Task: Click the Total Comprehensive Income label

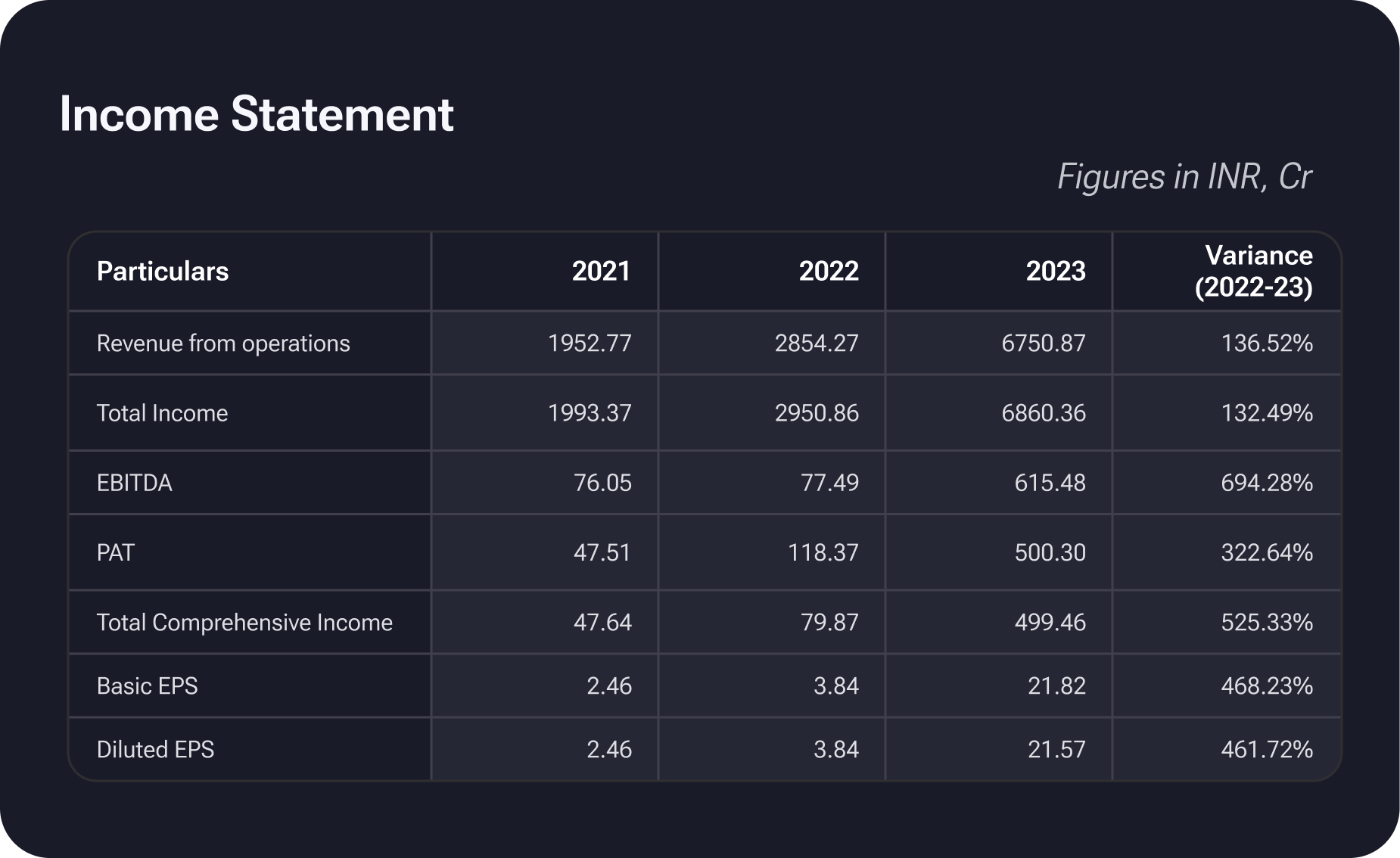Action: [x=244, y=623]
